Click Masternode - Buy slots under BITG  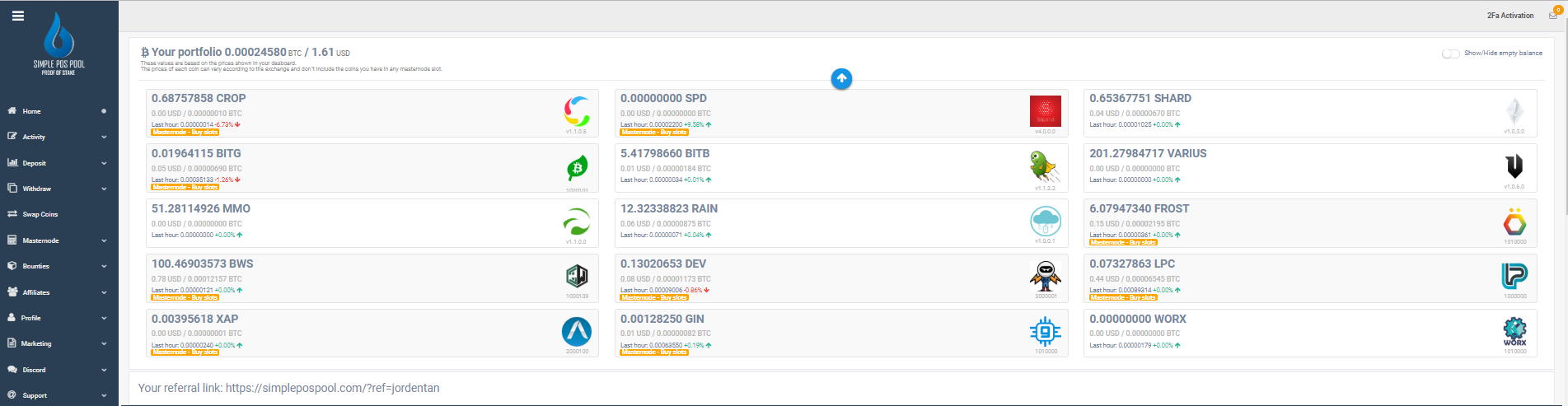tap(185, 188)
